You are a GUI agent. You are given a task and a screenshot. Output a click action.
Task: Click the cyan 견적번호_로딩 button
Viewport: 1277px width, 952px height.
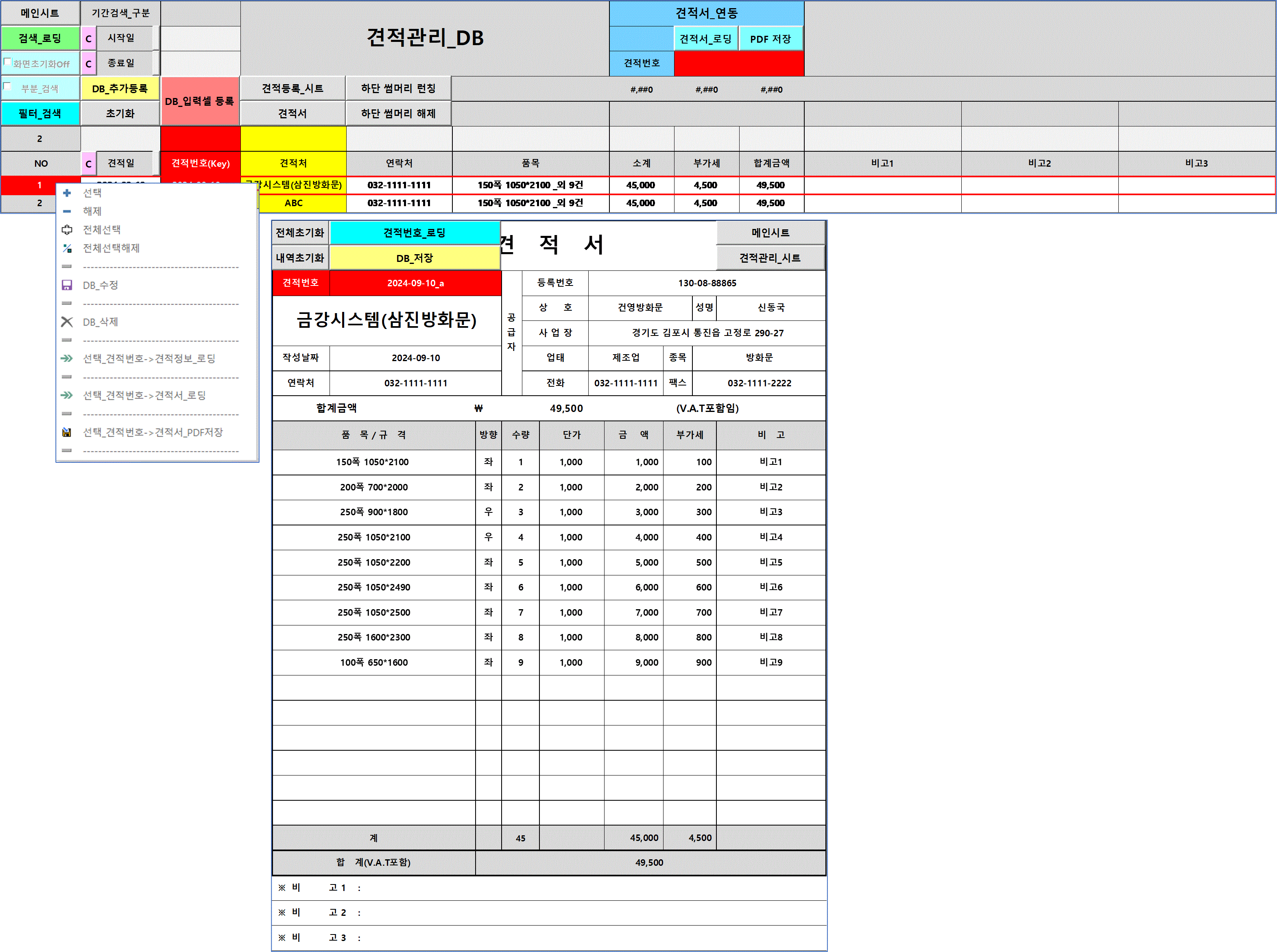tap(415, 233)
